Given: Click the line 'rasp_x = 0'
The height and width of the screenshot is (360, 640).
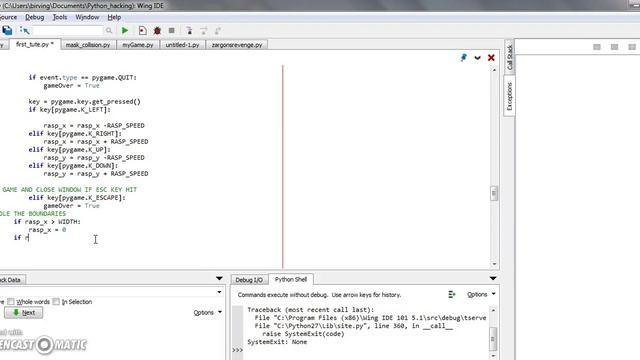Looking at the screenshot, I should pos(47,230).
